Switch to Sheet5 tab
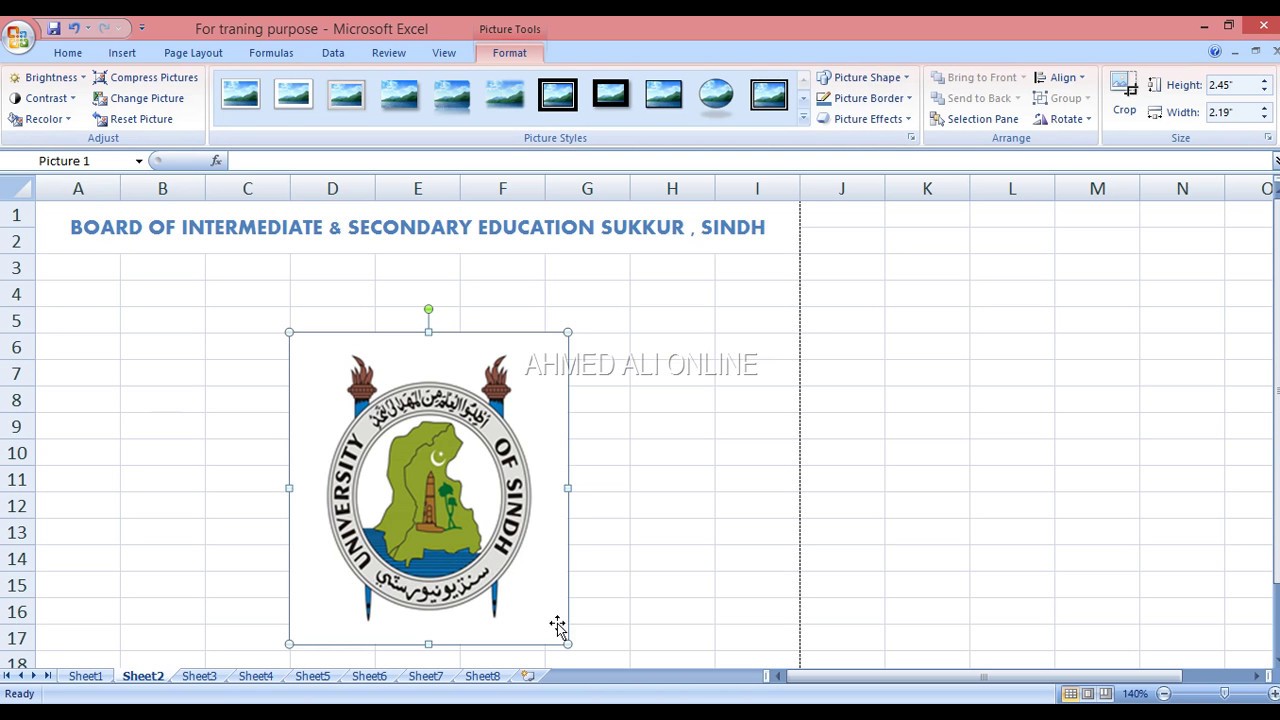The width and height of the screenshot is (1280, 720). tap(312, 677)
